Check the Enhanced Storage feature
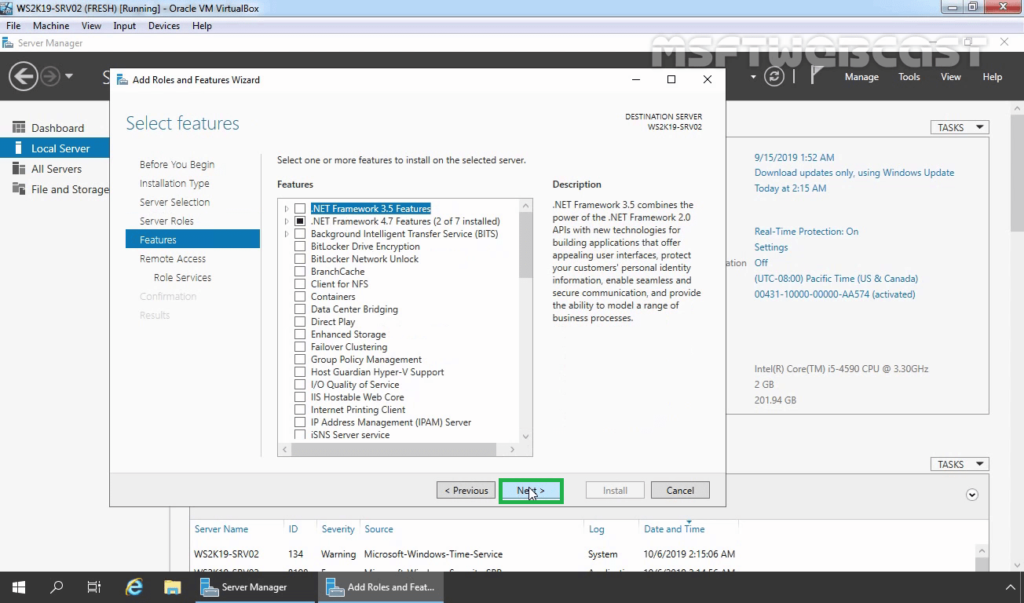Screen dimensions: 1024x603 pyautogui.click(x=300, y=334)
